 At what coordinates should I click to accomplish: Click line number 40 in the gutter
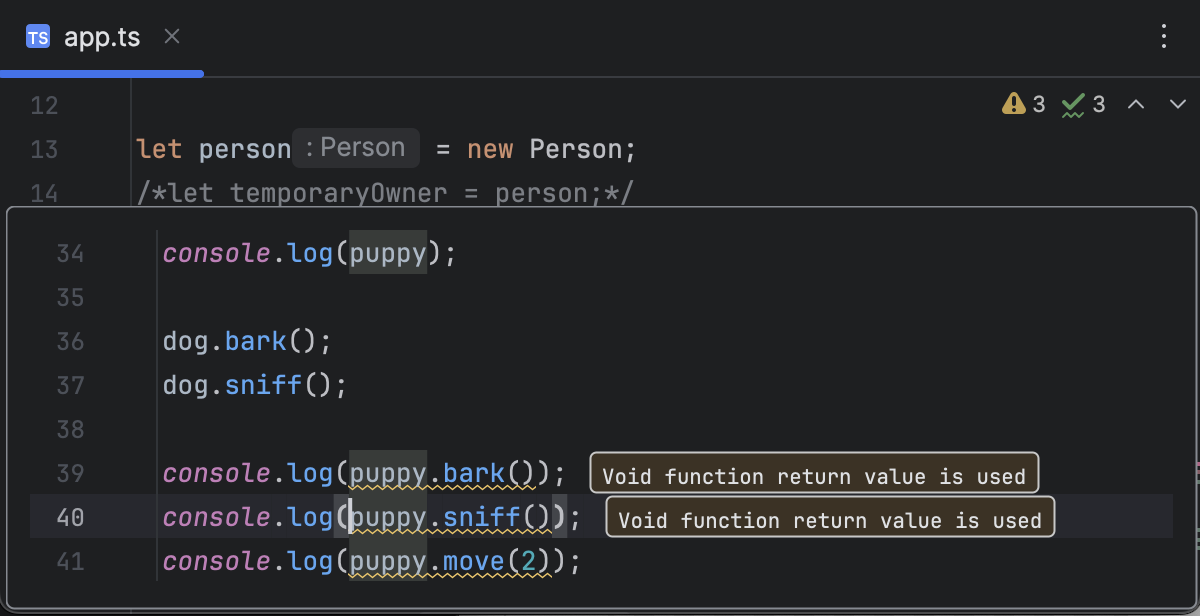71,517
